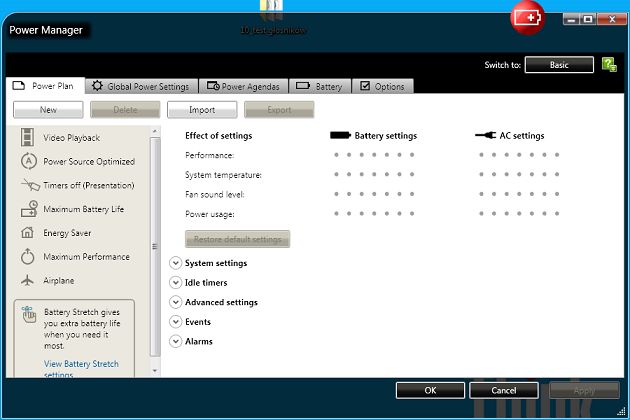Click the Apply button

[x=584, y=390]
